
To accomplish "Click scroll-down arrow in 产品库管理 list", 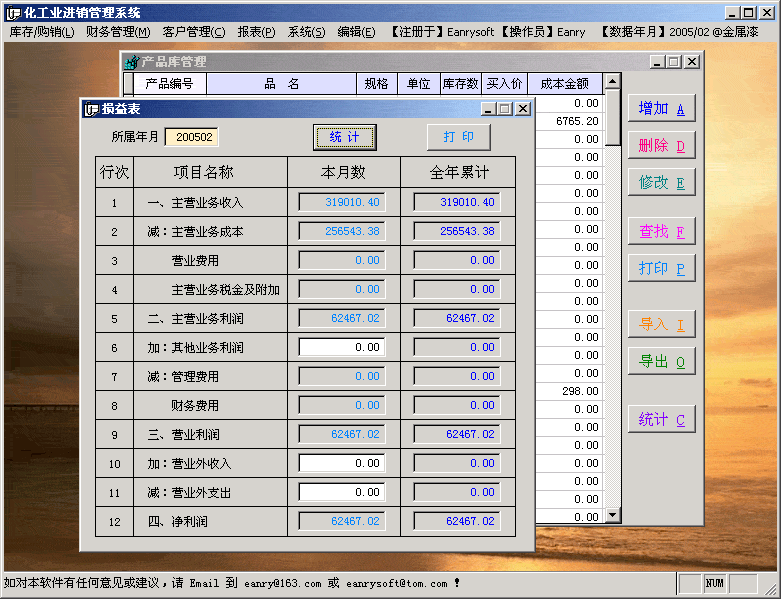I will 613,515.
